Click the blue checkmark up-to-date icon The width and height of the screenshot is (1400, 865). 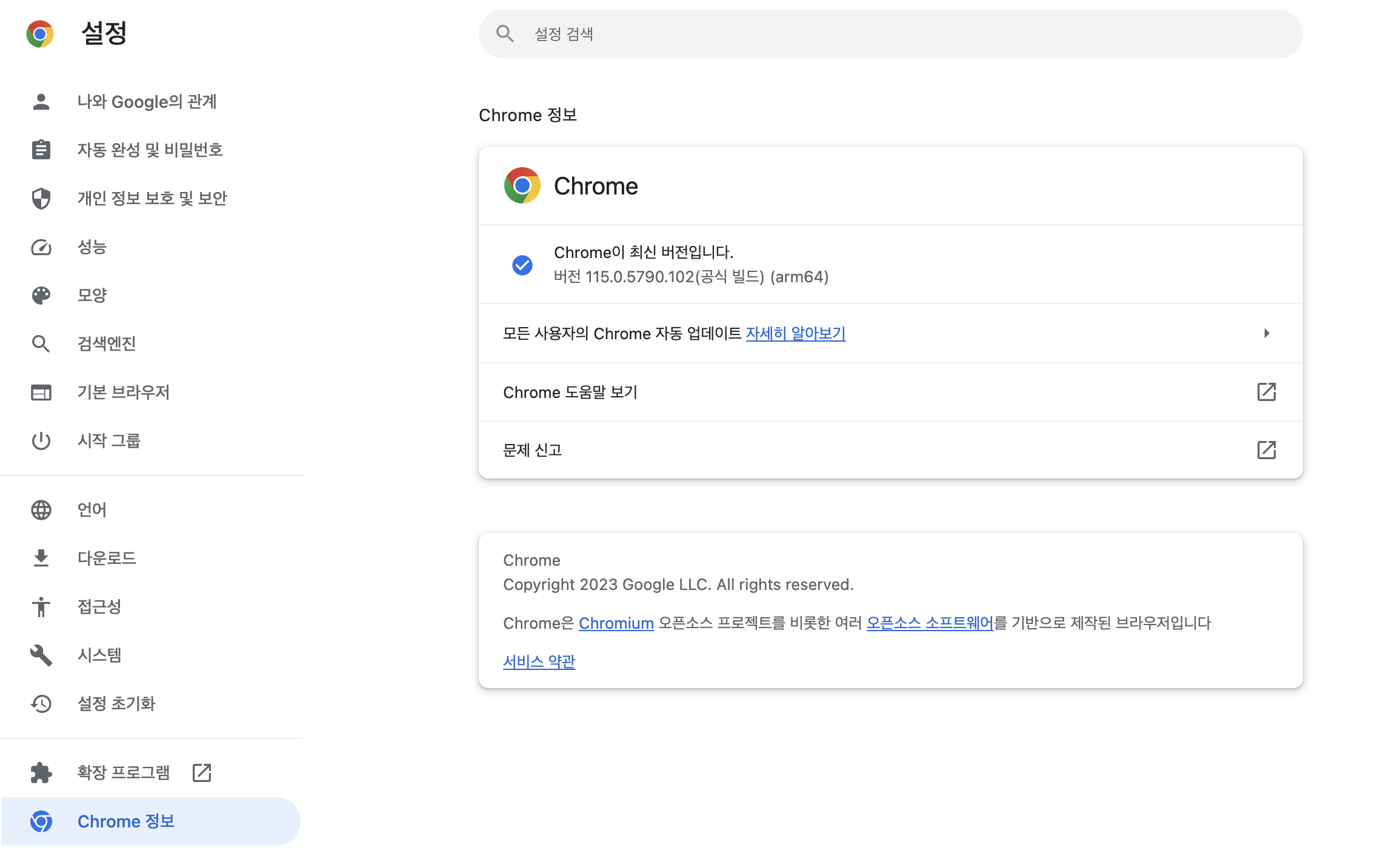pos(522,265)
